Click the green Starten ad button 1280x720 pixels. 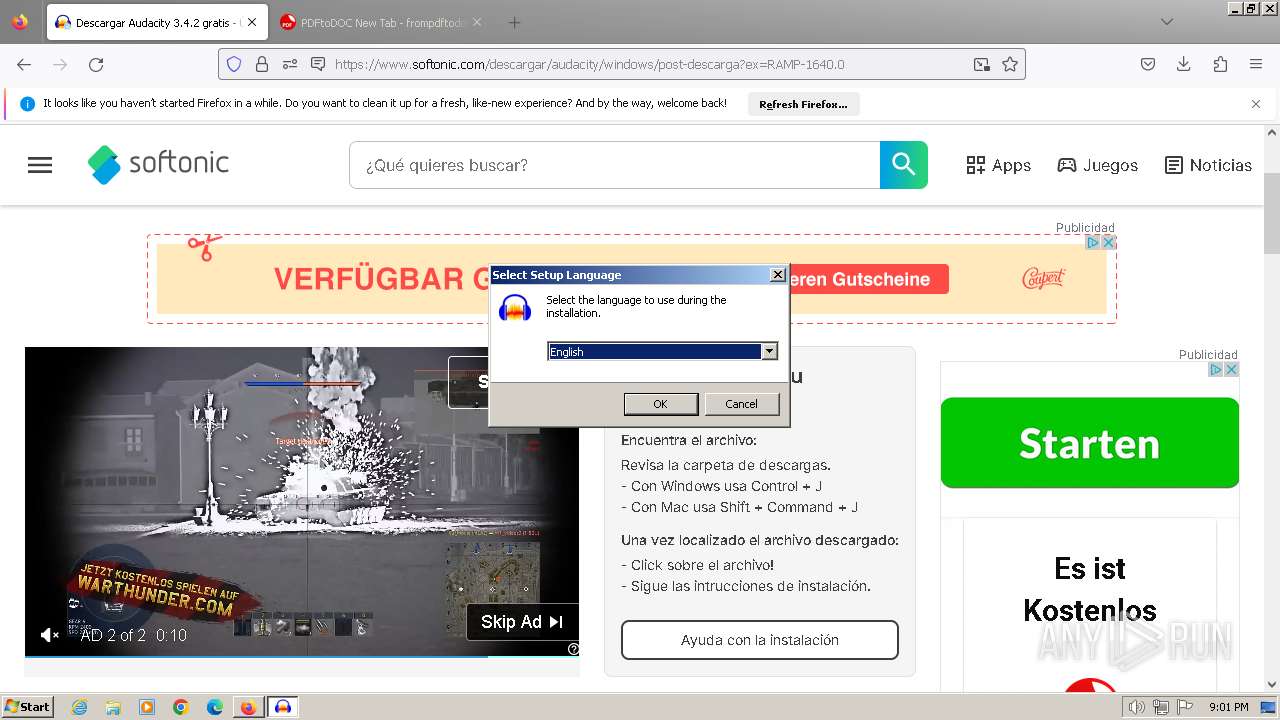(x=1090, y=443)
